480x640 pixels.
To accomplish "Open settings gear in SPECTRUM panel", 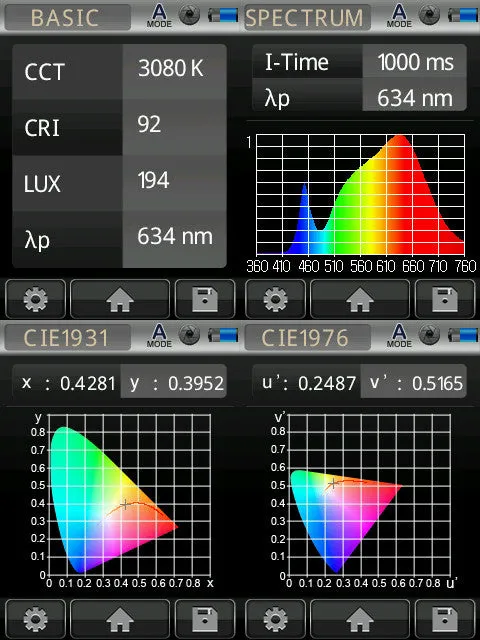I will click(276, 299).
